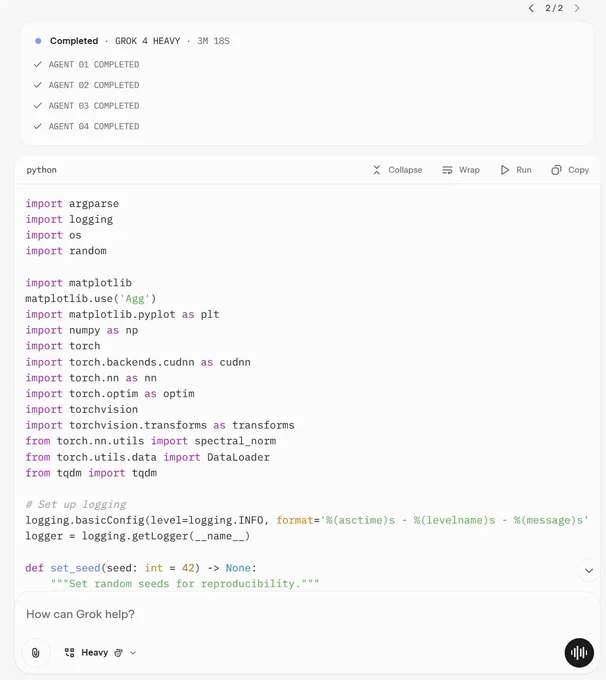Run the python code block
The image size is (606, 680).
516,170
